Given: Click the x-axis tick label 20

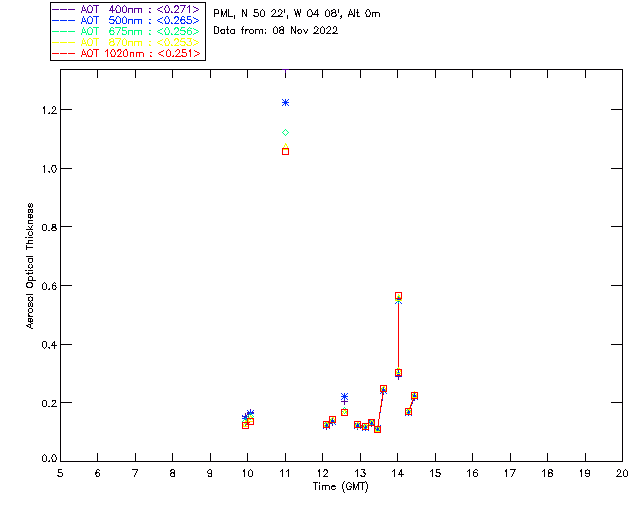Looking at the screenshot, I should tap(622, 473).
